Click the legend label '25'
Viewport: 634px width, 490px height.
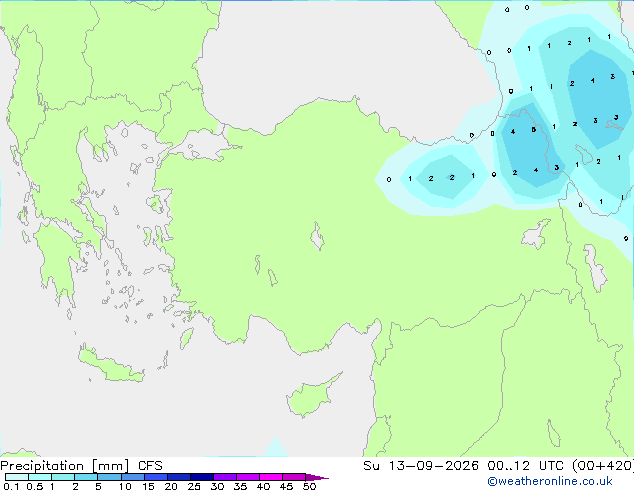[194, 486]
